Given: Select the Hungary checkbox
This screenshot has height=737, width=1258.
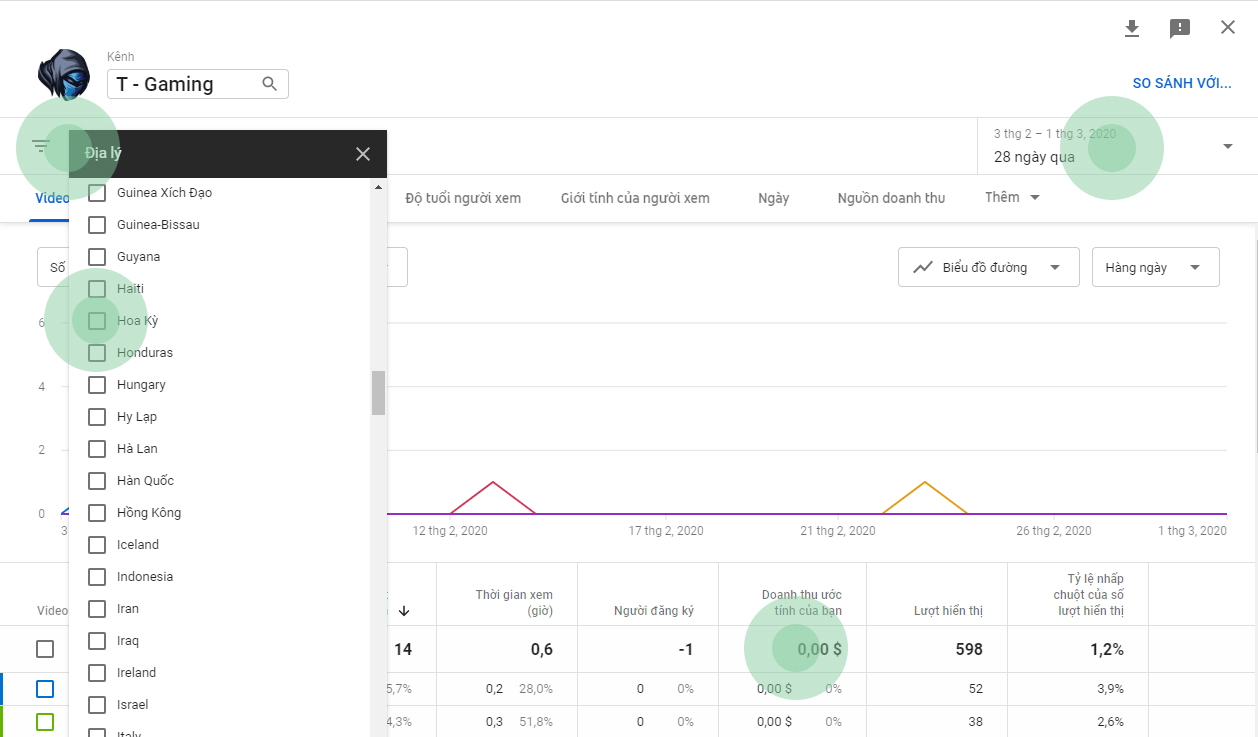Looking at the screenshot, I should pos(97,385).
